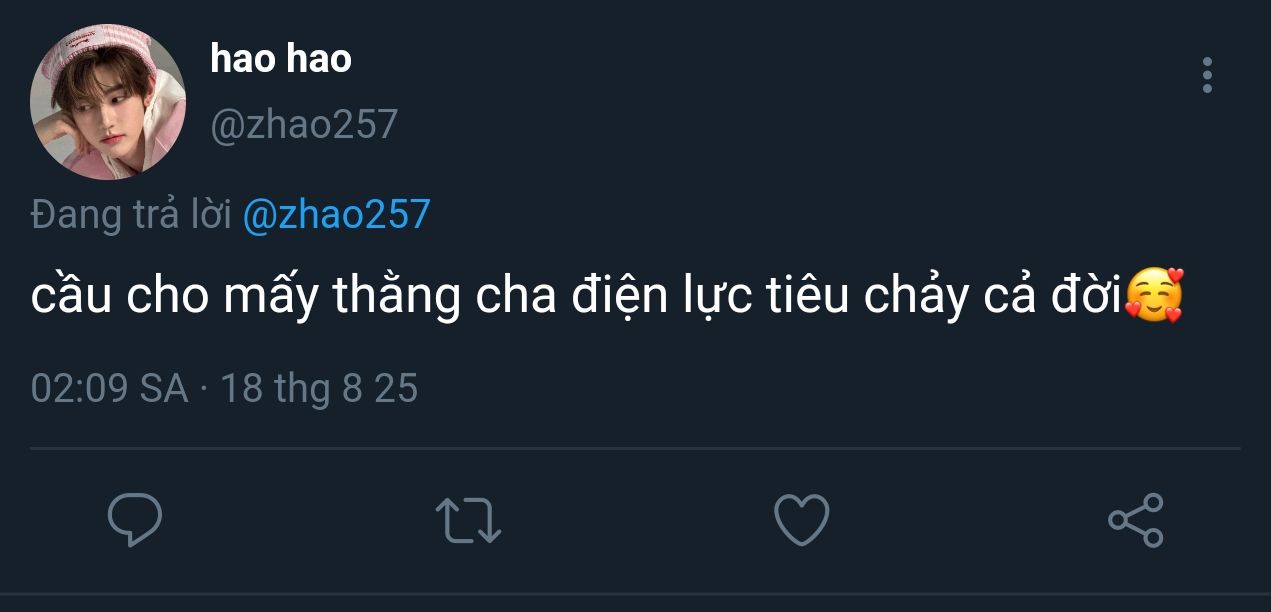The height and width of the screenshot is (612, 1271).
Task: Click the "Đang trả lời" label
Action: point(131,215)
